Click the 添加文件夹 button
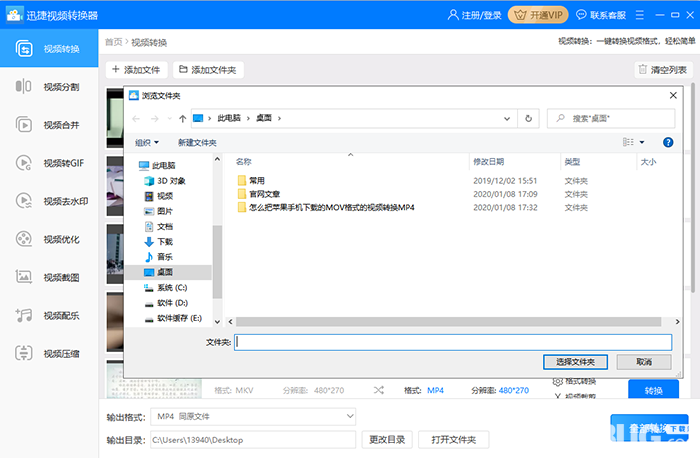 [208, 70]
